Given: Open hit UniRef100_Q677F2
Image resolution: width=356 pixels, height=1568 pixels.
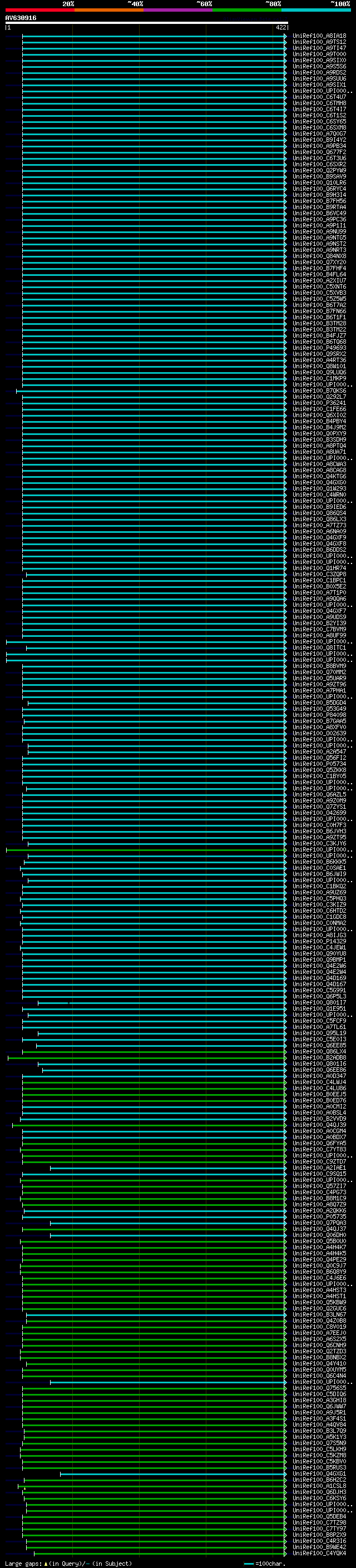Looking at the screenshot, I should (x=319, y=152).
